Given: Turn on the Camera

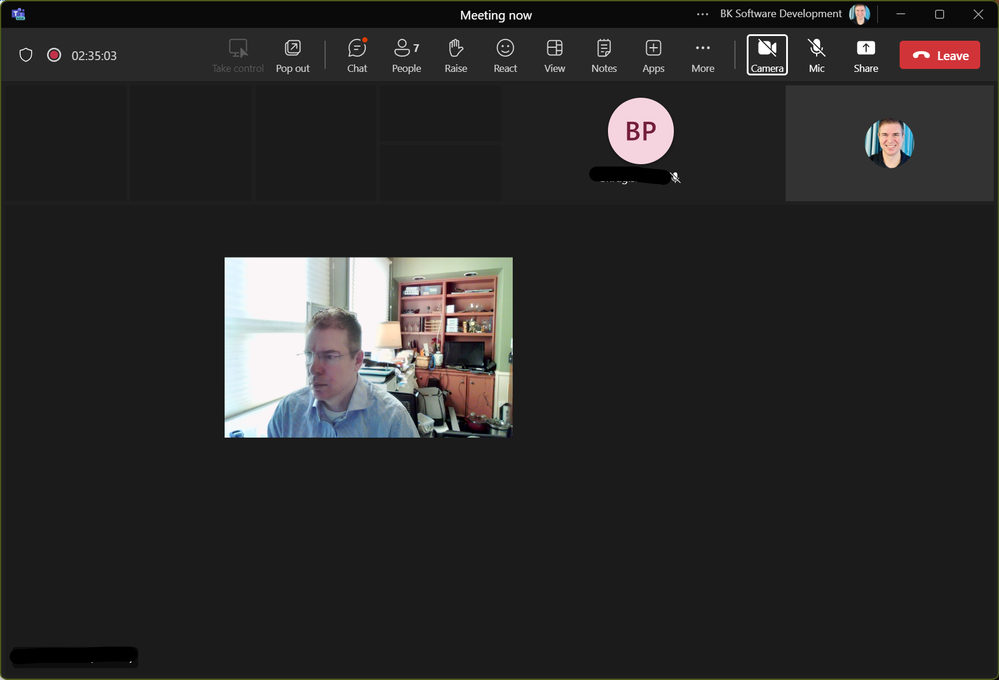Looking at the screenshot, I should [767, 55].
